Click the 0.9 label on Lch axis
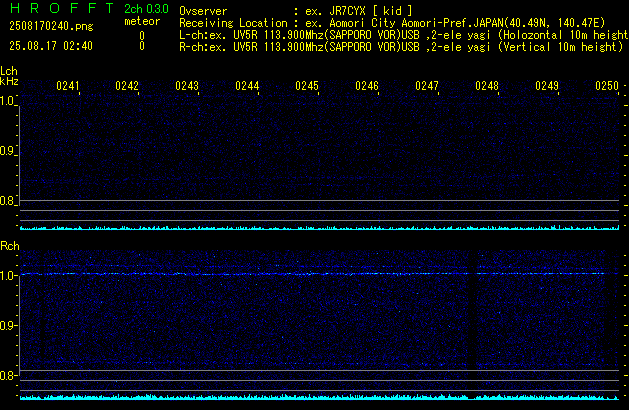 point(7,151)
